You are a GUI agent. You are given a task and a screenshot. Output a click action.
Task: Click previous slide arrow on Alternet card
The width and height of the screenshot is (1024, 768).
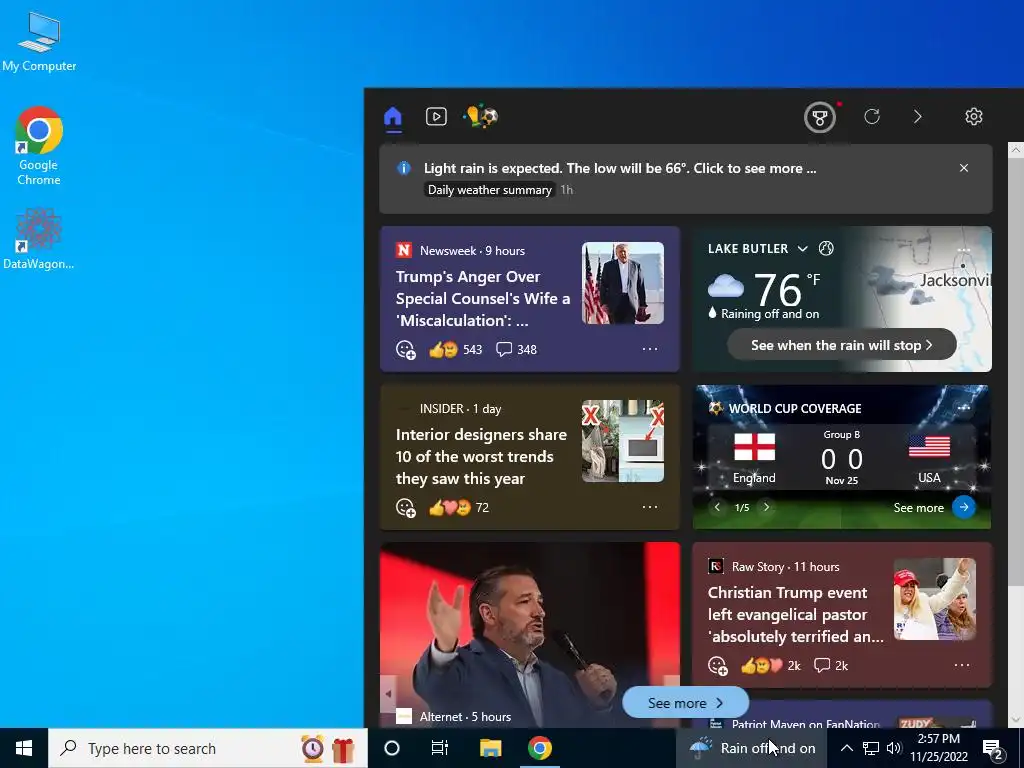pos(389,694)
